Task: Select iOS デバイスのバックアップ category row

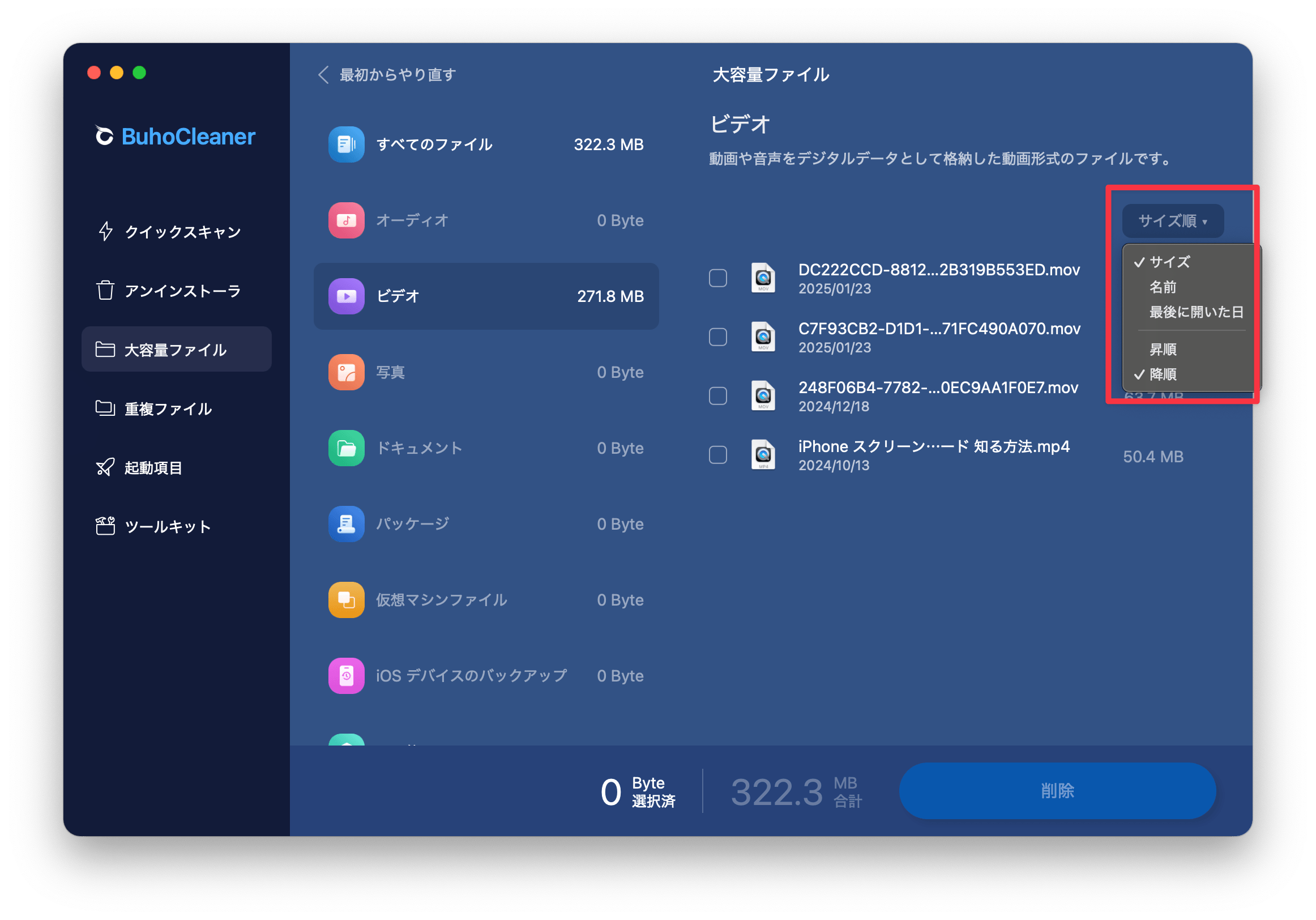Action: 486,676
